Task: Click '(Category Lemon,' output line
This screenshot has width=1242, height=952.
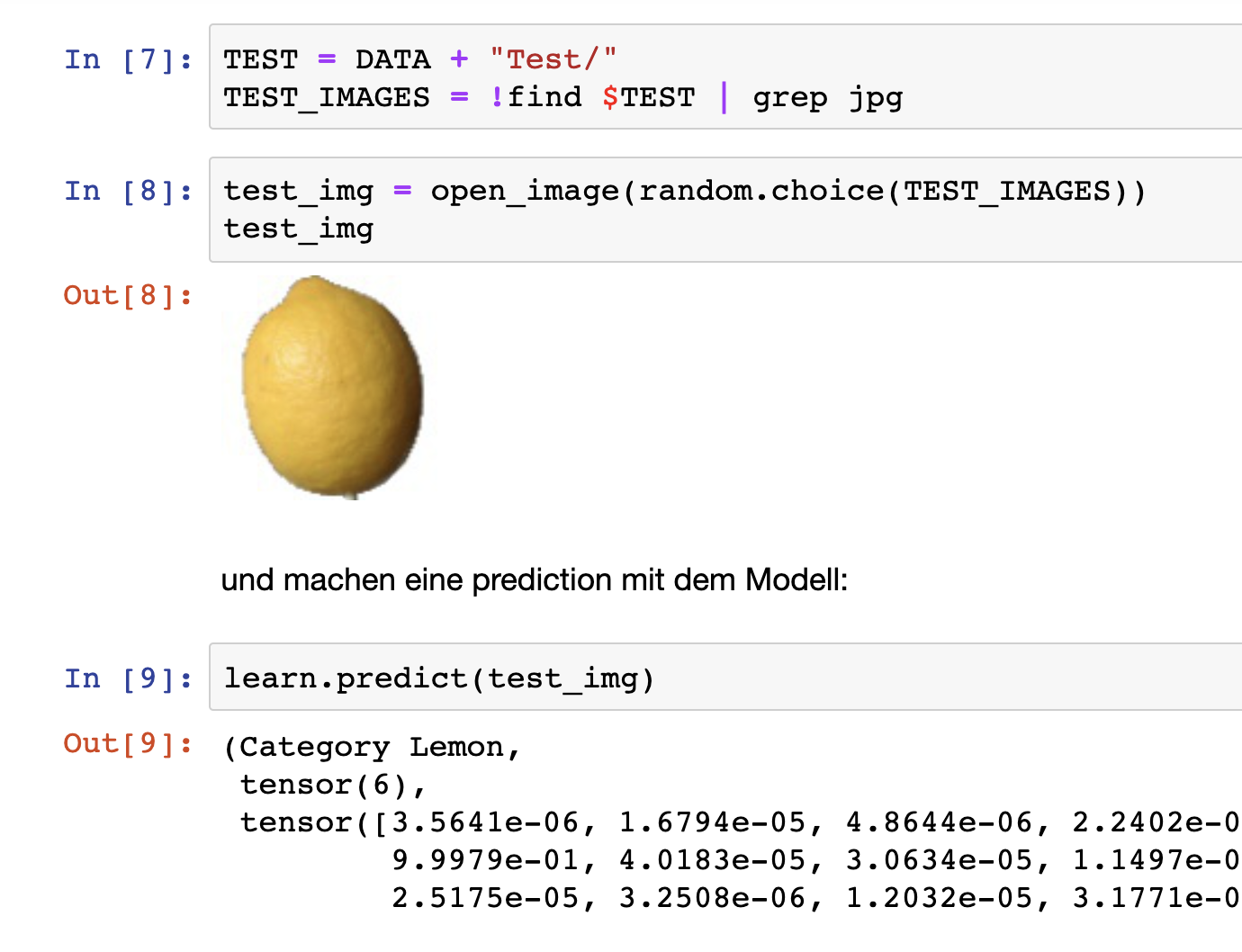Action: click(373, 748)
